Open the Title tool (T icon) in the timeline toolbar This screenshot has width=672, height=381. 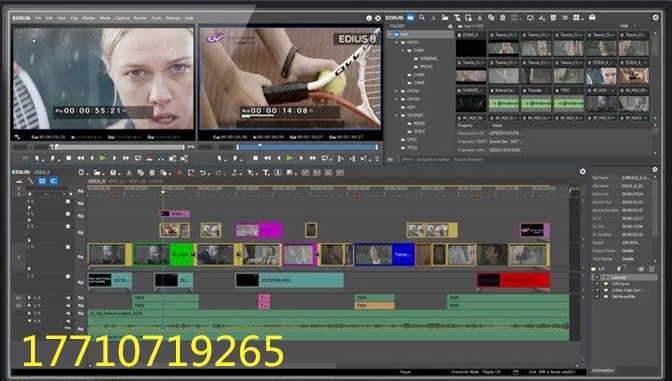(266, 173)
